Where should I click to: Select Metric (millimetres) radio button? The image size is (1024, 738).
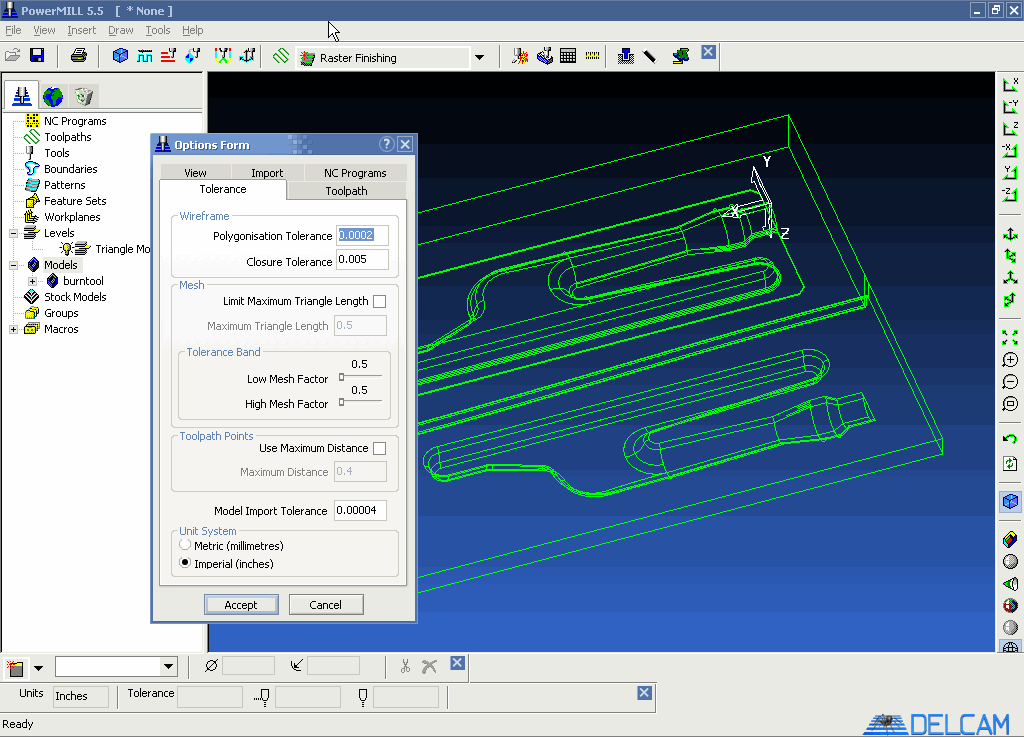pyautogui.click(x=185, y=545)
